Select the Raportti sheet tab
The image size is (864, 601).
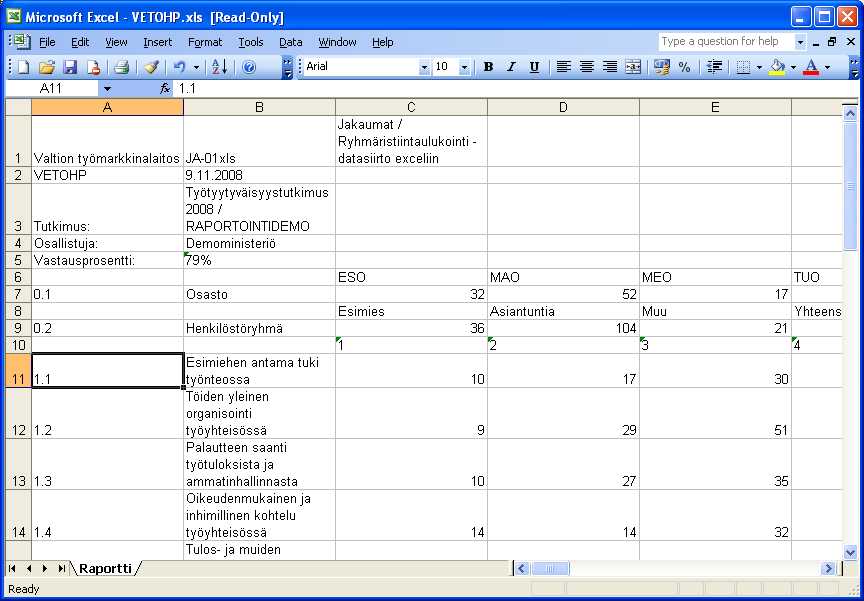point(105,568)
